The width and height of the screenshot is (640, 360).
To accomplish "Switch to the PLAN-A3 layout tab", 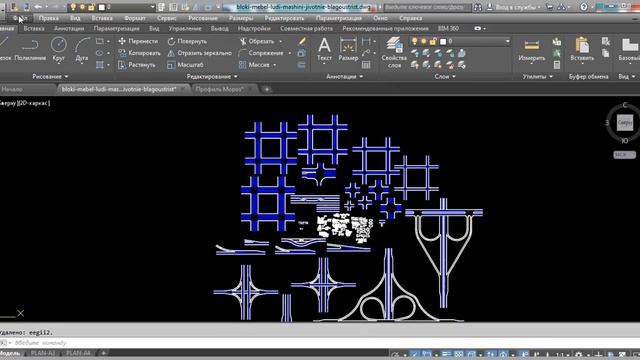I will tap(43, 353).
